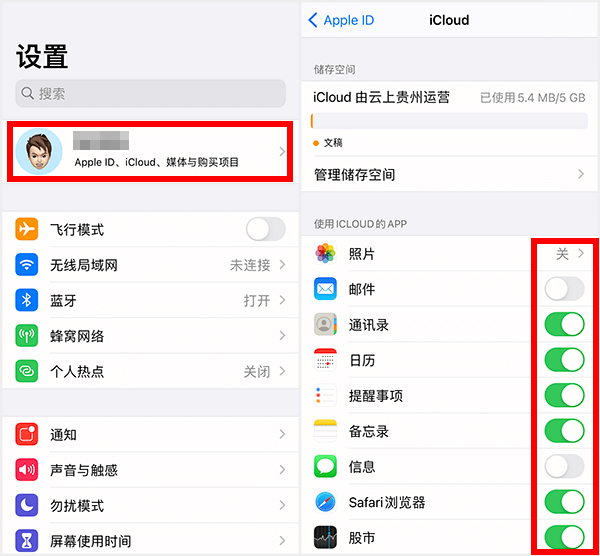Open Bluetooth chevron next to 打开
The width and height of the screenshot is (600, 556).
282,300
